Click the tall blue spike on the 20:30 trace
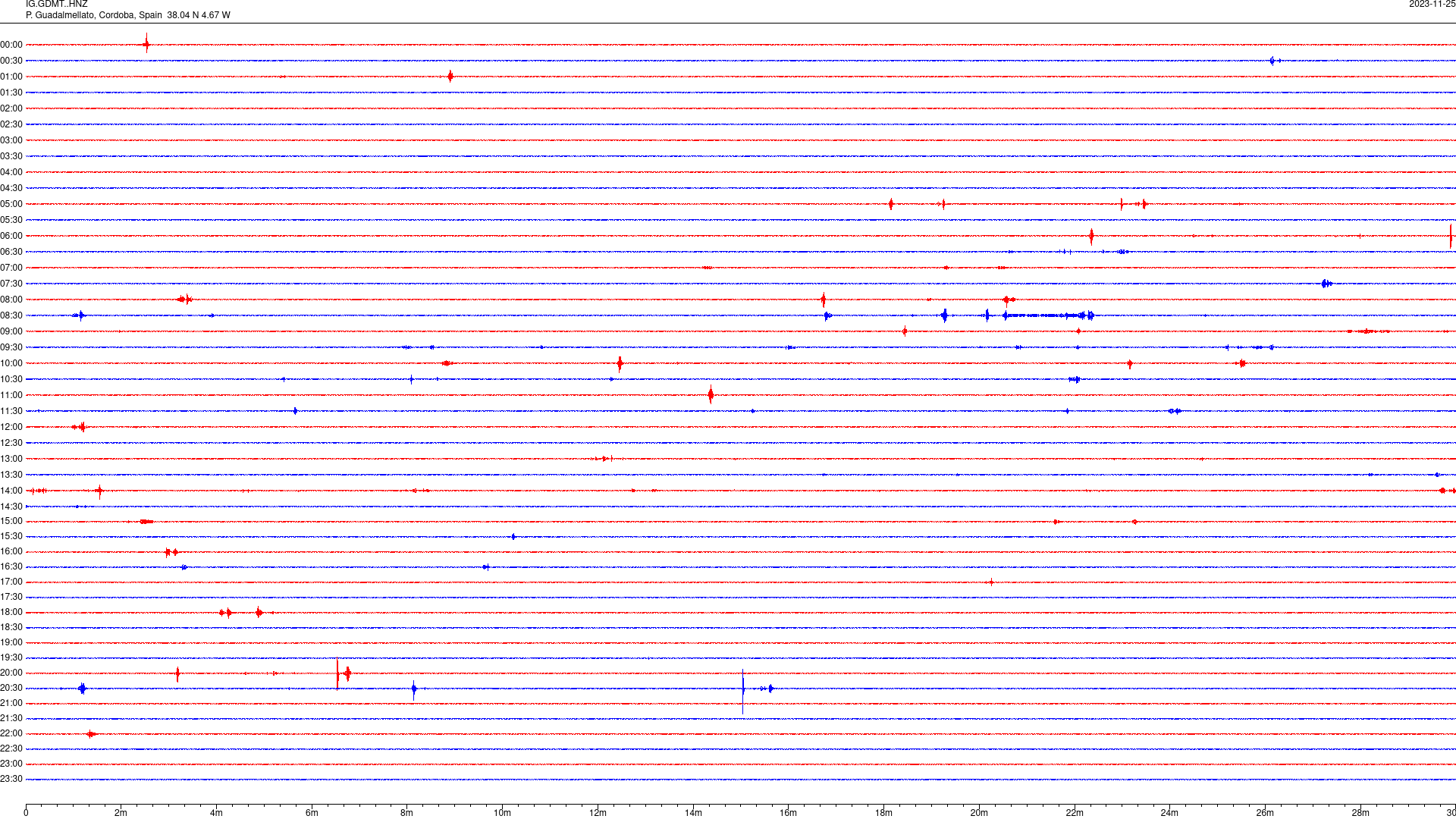Screen dimensions: 1456x819 point(743,692)
